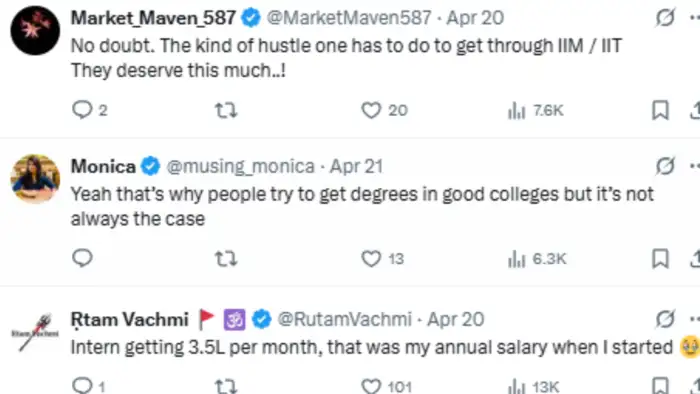
Task: Open Grok icon on Monica's tweet
Action: point(665,166)
